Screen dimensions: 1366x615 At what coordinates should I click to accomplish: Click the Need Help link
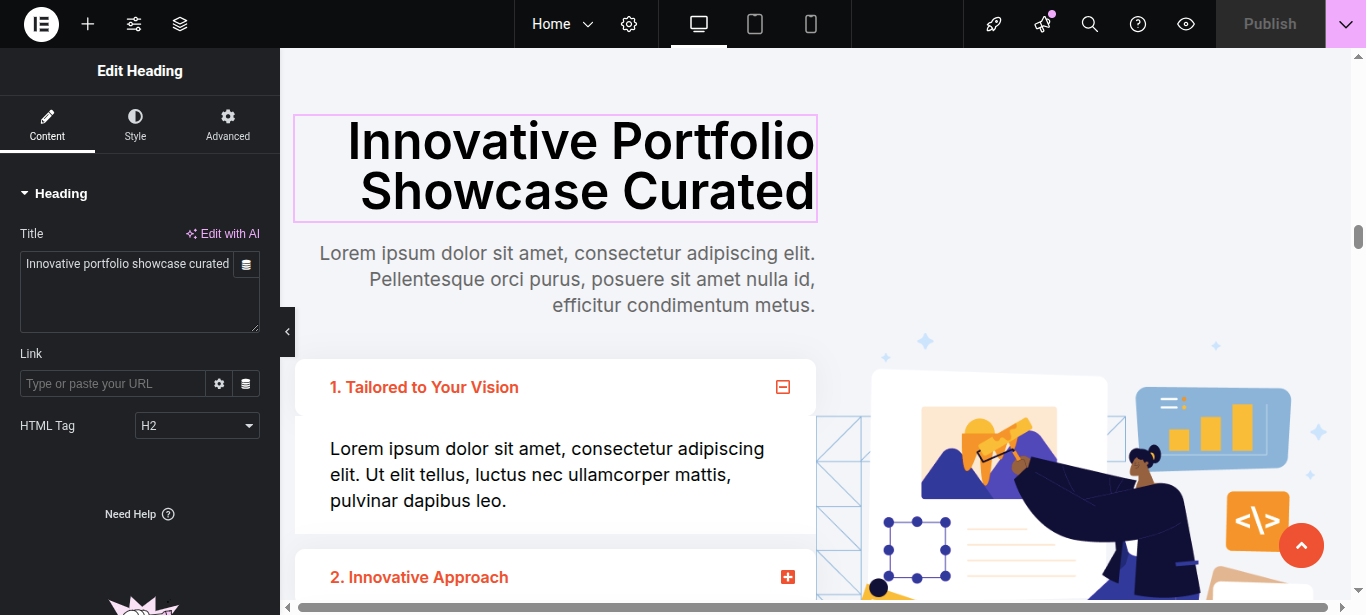tap(139, 514)
